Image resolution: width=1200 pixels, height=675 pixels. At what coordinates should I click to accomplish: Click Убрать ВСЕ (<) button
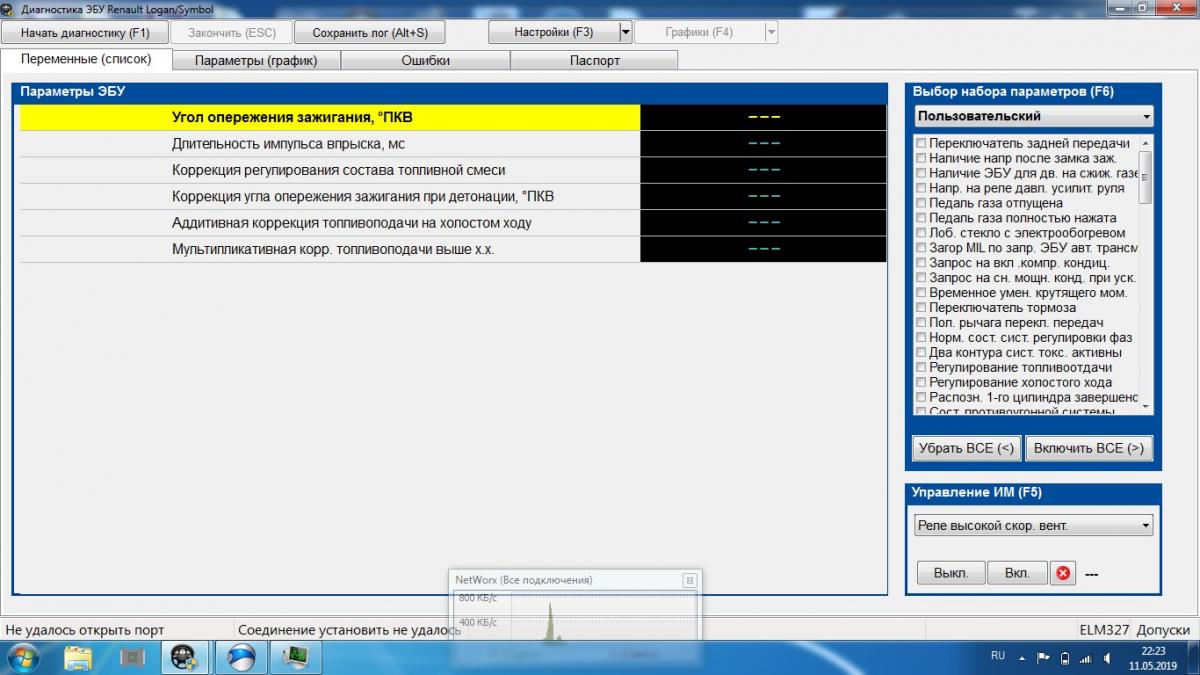[x=966, y=448]
